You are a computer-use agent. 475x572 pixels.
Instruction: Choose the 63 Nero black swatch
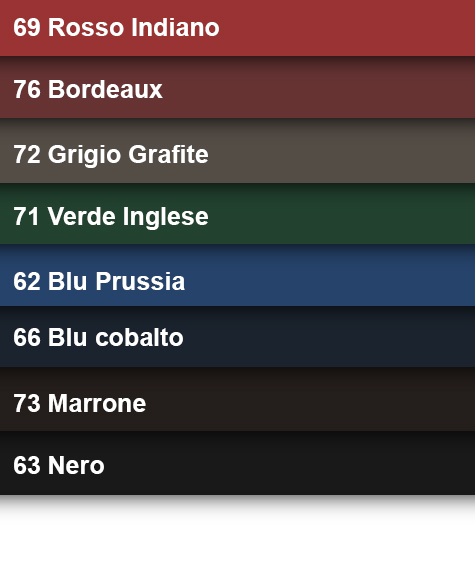click(x=238, y=463)
